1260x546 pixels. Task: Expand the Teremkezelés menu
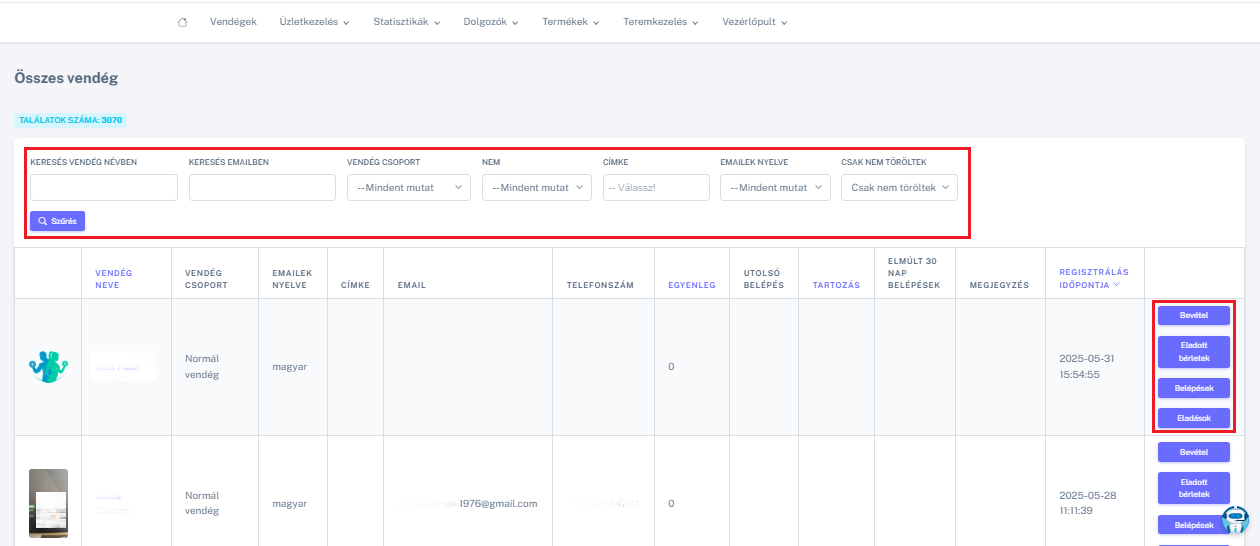click(x=660, y=22)
